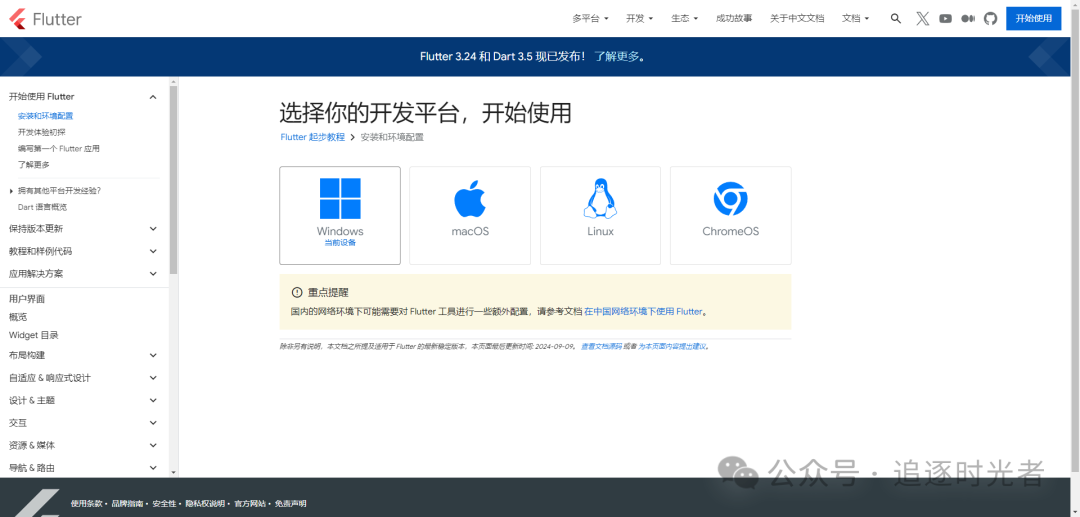This screenshot has width=1080, height=517.
Task: Go to 关于中文文档 in the navbar
Action: pyautogui.click(x=797, y=19)
